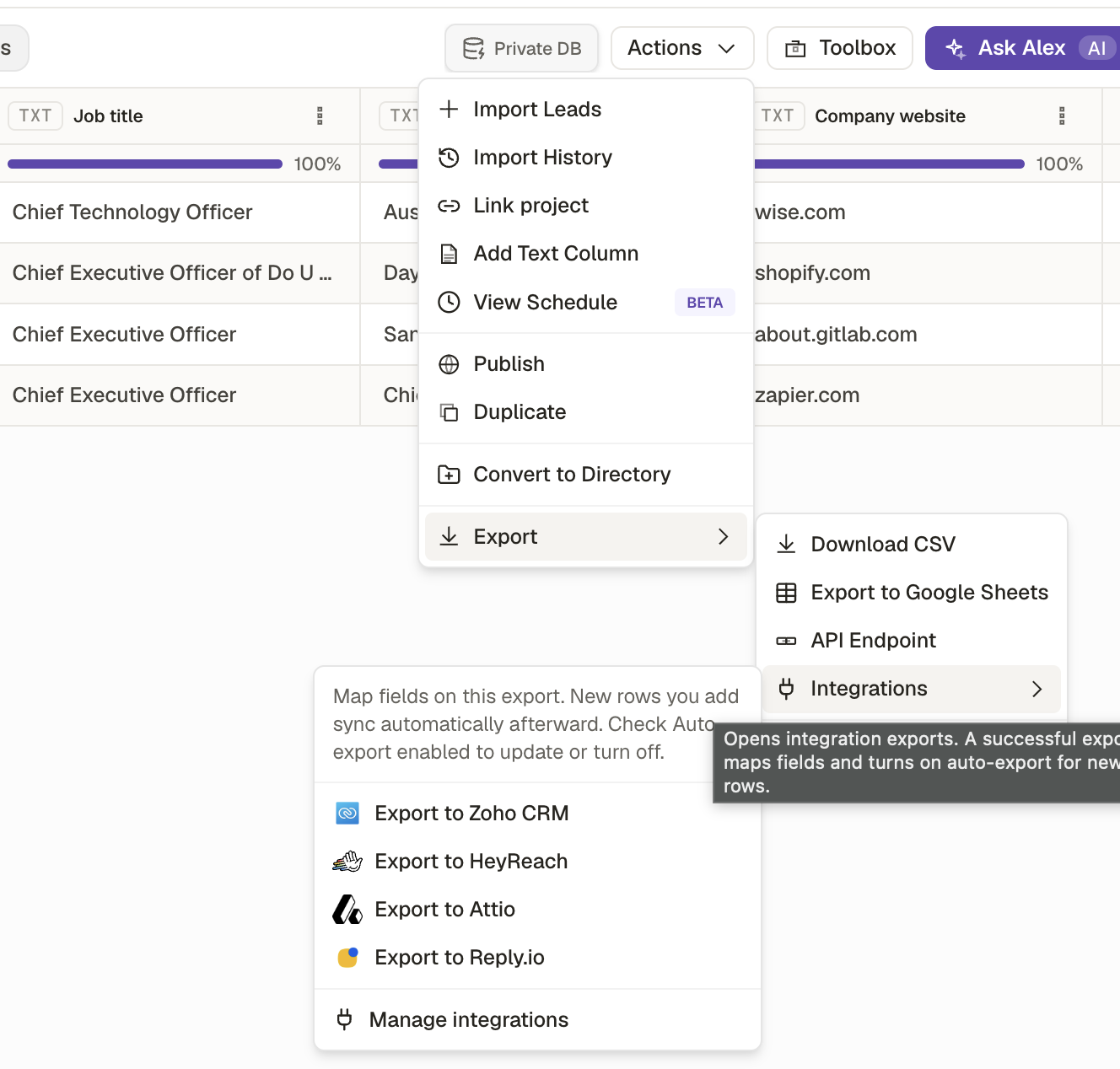Click the Job title column header

point(180,115)
